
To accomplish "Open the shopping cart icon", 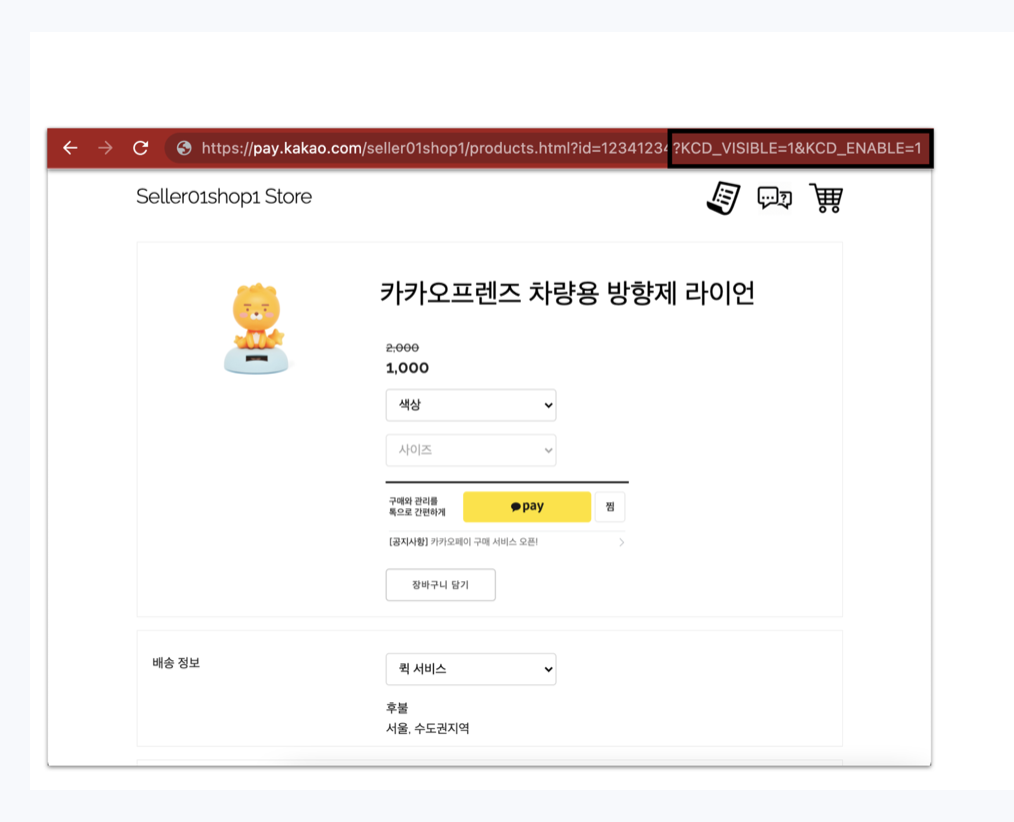I will [826, 198].
